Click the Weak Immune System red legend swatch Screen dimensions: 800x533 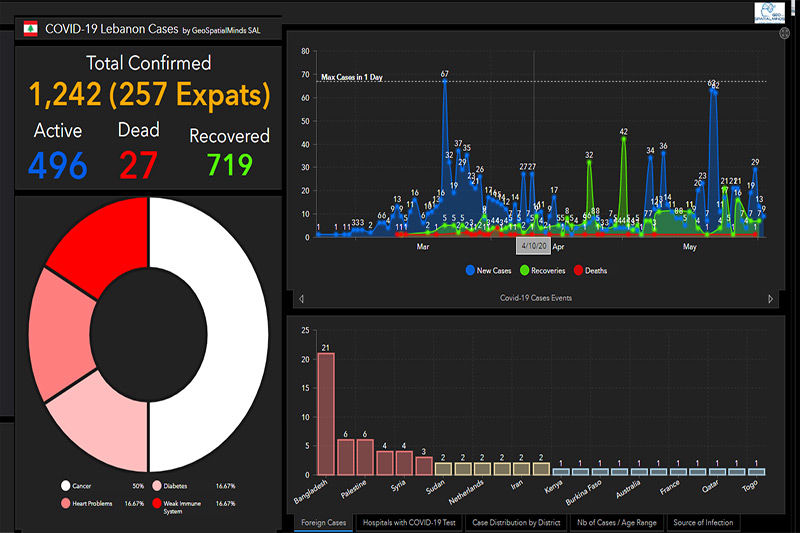click(157, 503)
